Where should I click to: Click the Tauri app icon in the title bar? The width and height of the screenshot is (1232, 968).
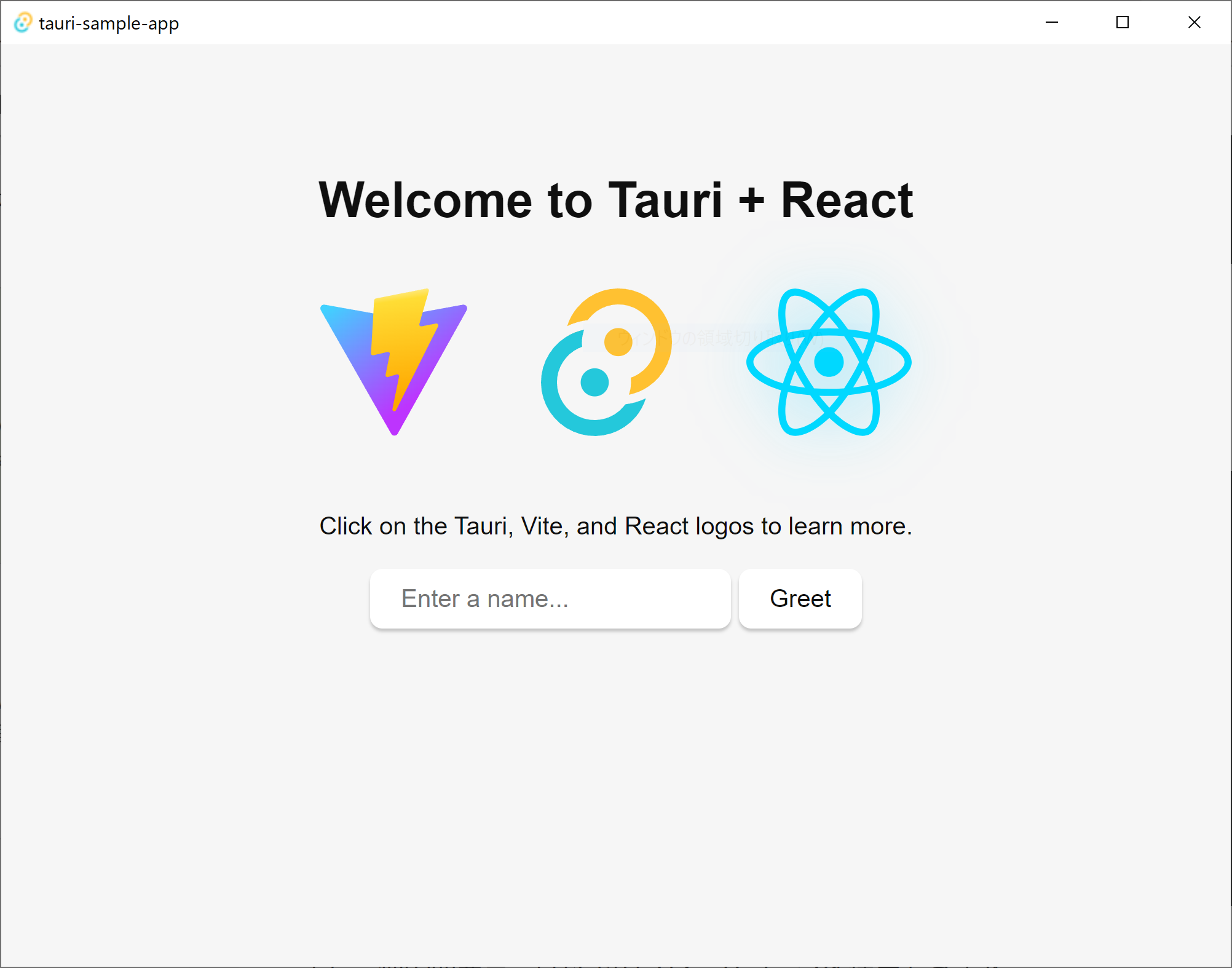[x=23, y=22]
